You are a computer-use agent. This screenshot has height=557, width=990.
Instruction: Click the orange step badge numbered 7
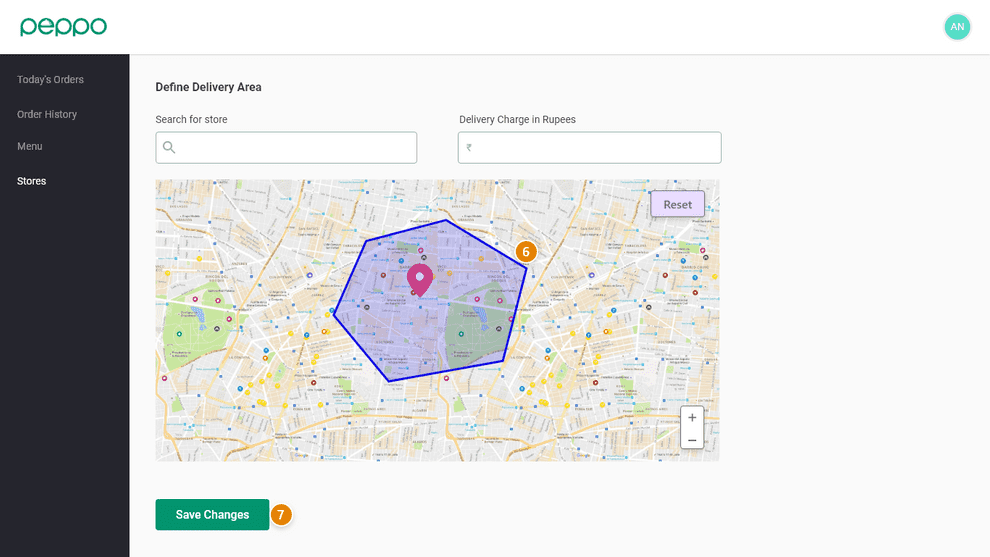pos(281,515)
